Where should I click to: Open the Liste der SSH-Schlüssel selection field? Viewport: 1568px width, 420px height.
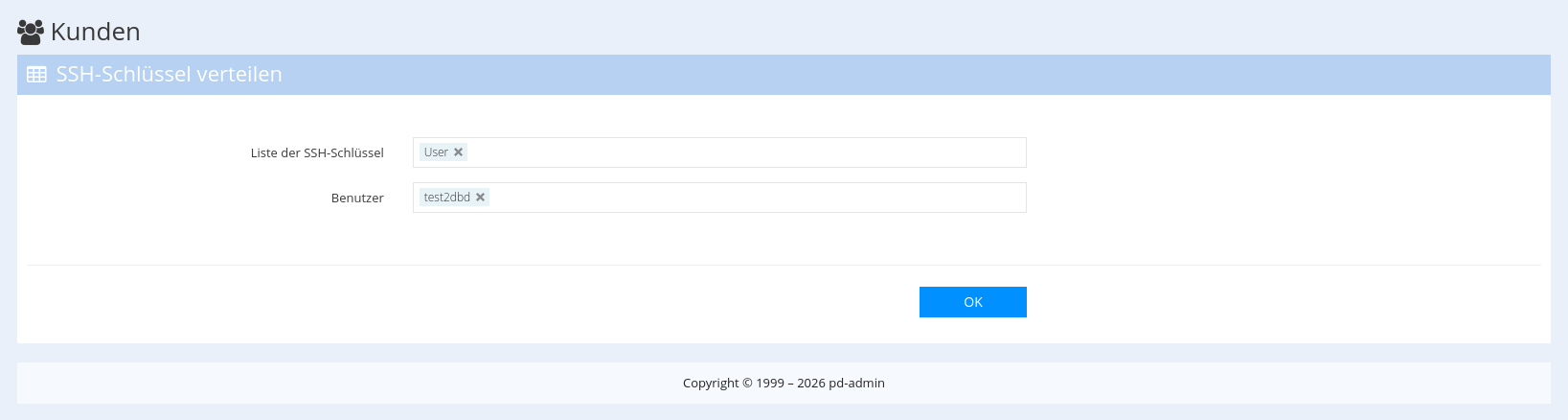(x=747, y=152)
